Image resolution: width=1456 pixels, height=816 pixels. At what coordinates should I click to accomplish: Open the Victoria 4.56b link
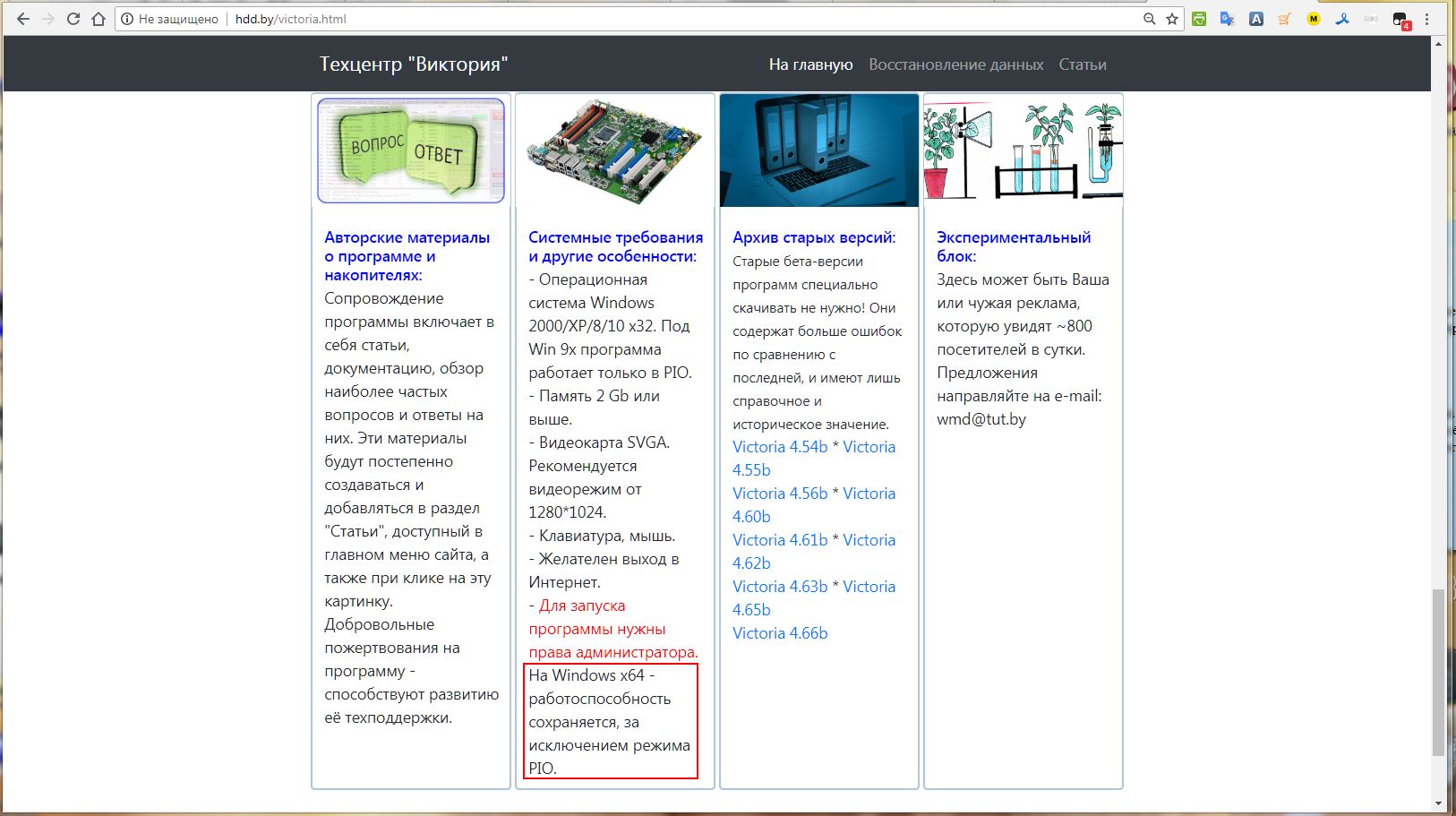pos(780,494)
